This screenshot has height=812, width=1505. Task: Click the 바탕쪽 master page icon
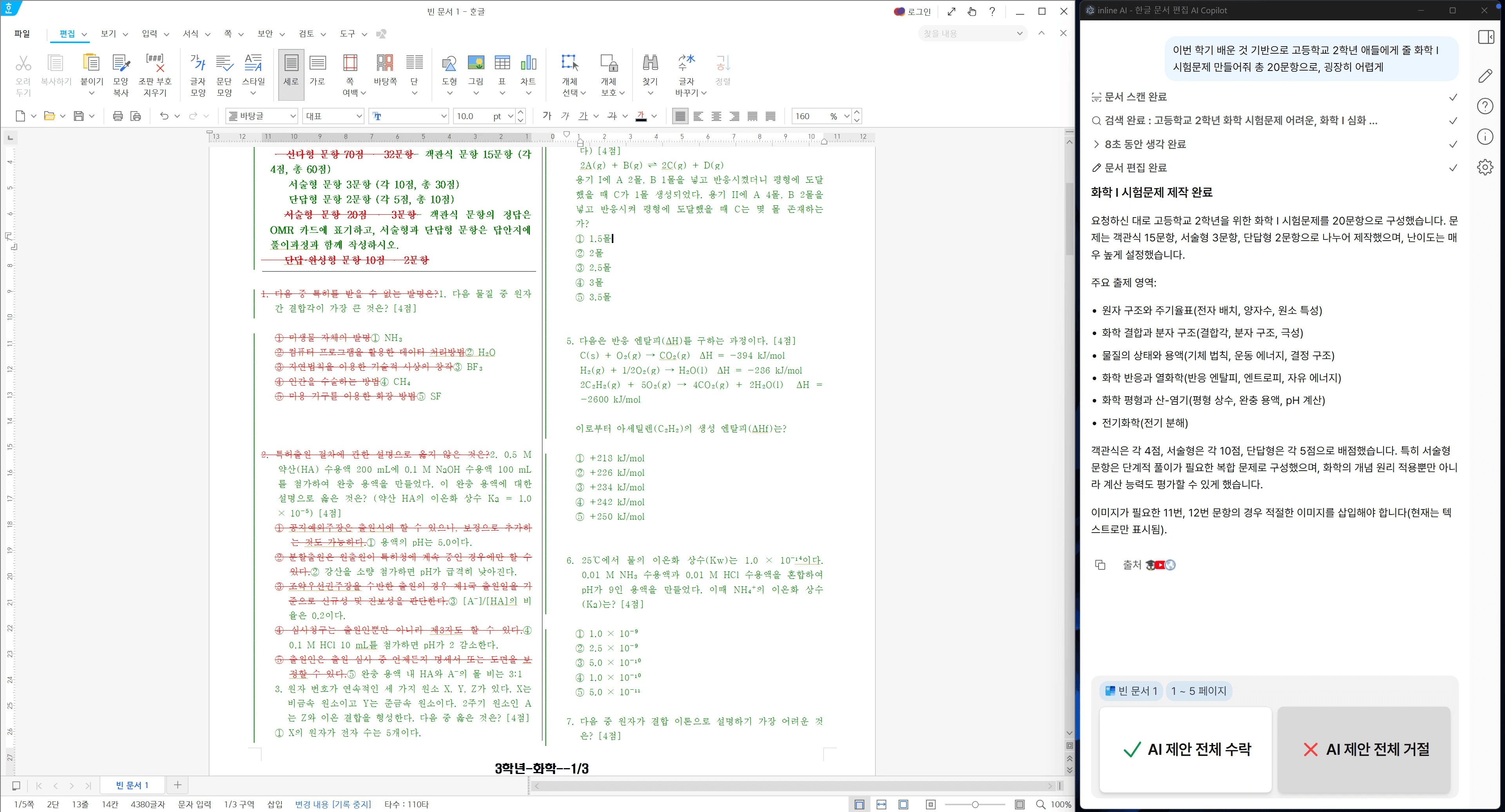click(385, 63)
